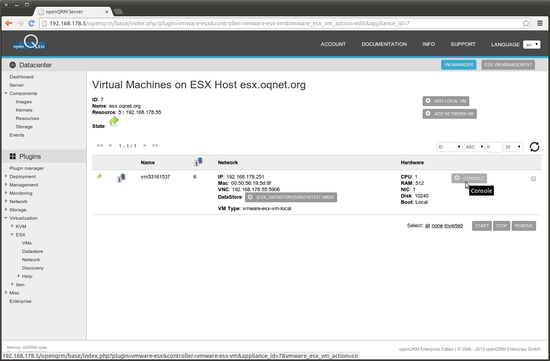Open the Server sidebar item
Viewport: 550px width, 361px height.
(x=16, y=85)
